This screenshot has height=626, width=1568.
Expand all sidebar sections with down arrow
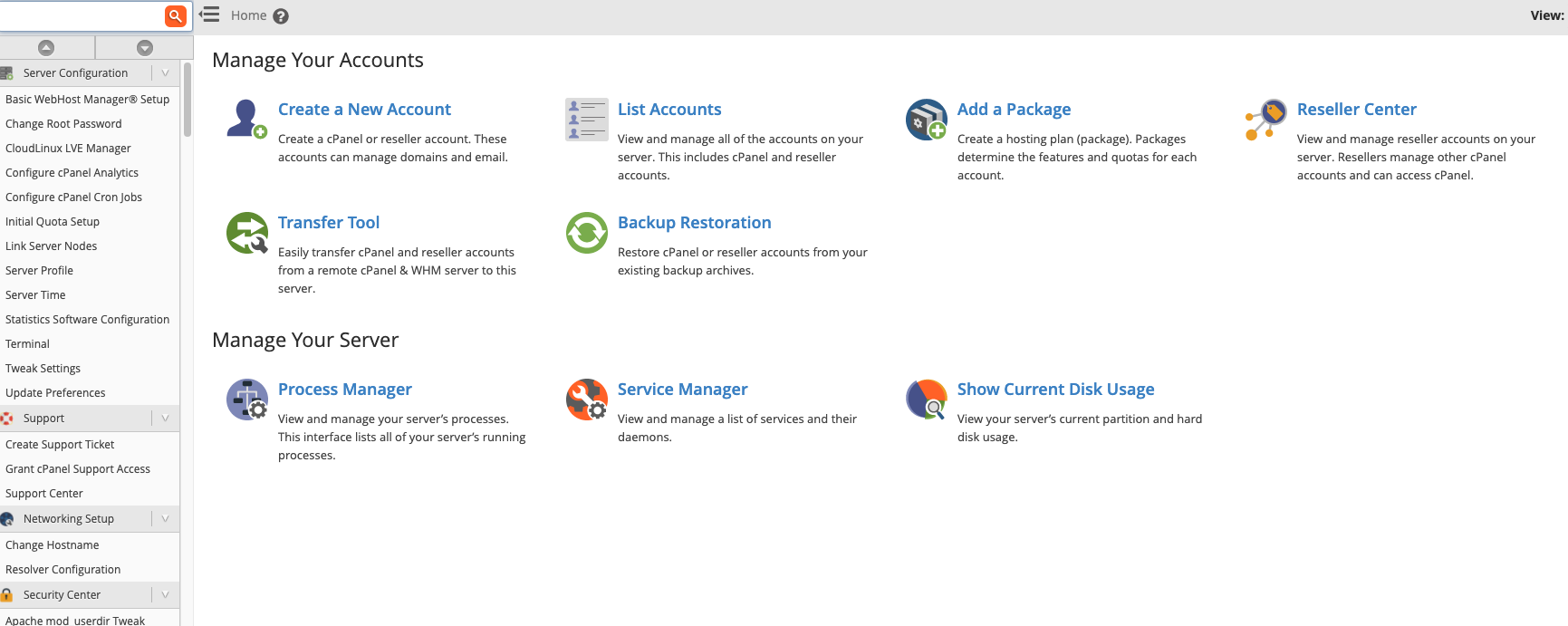pos(145,47)
